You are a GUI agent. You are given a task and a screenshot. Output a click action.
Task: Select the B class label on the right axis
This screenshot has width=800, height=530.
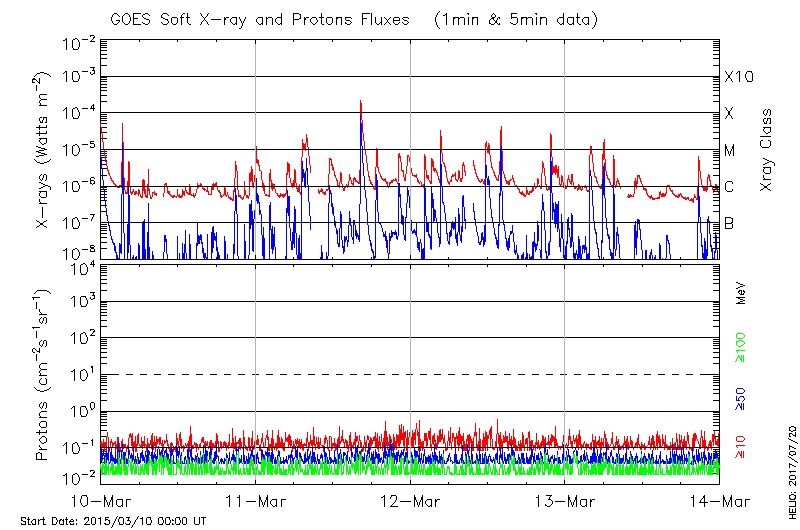[x=729, y=223]
